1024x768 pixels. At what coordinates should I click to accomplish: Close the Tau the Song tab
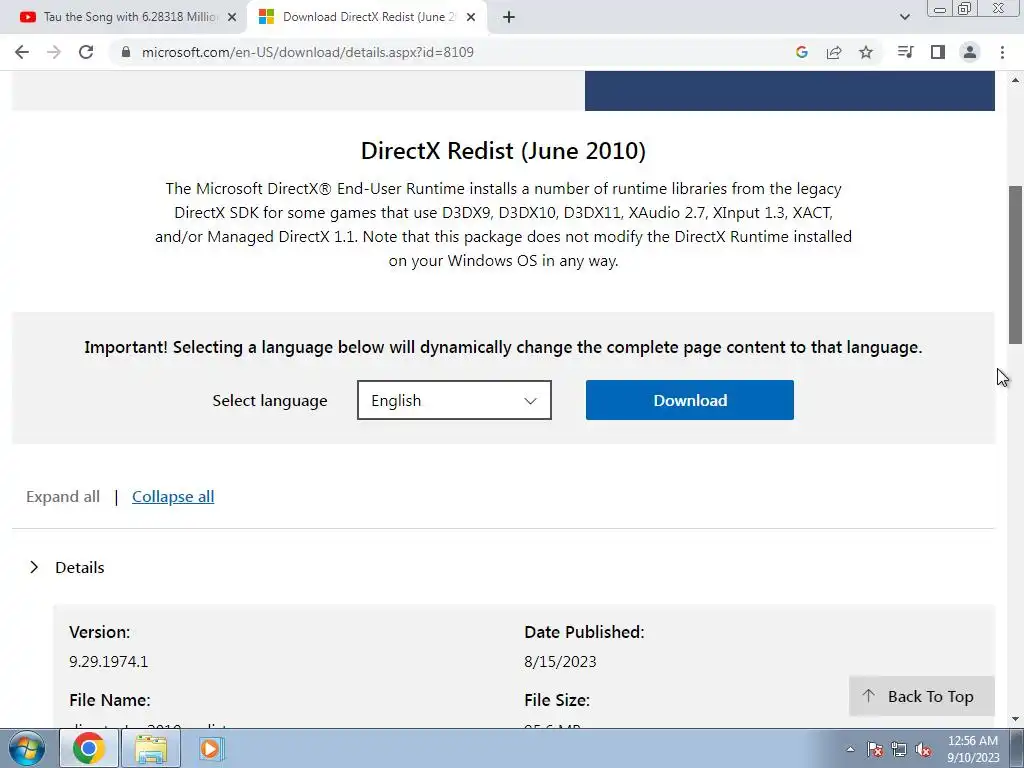click(x=232, y=17)
